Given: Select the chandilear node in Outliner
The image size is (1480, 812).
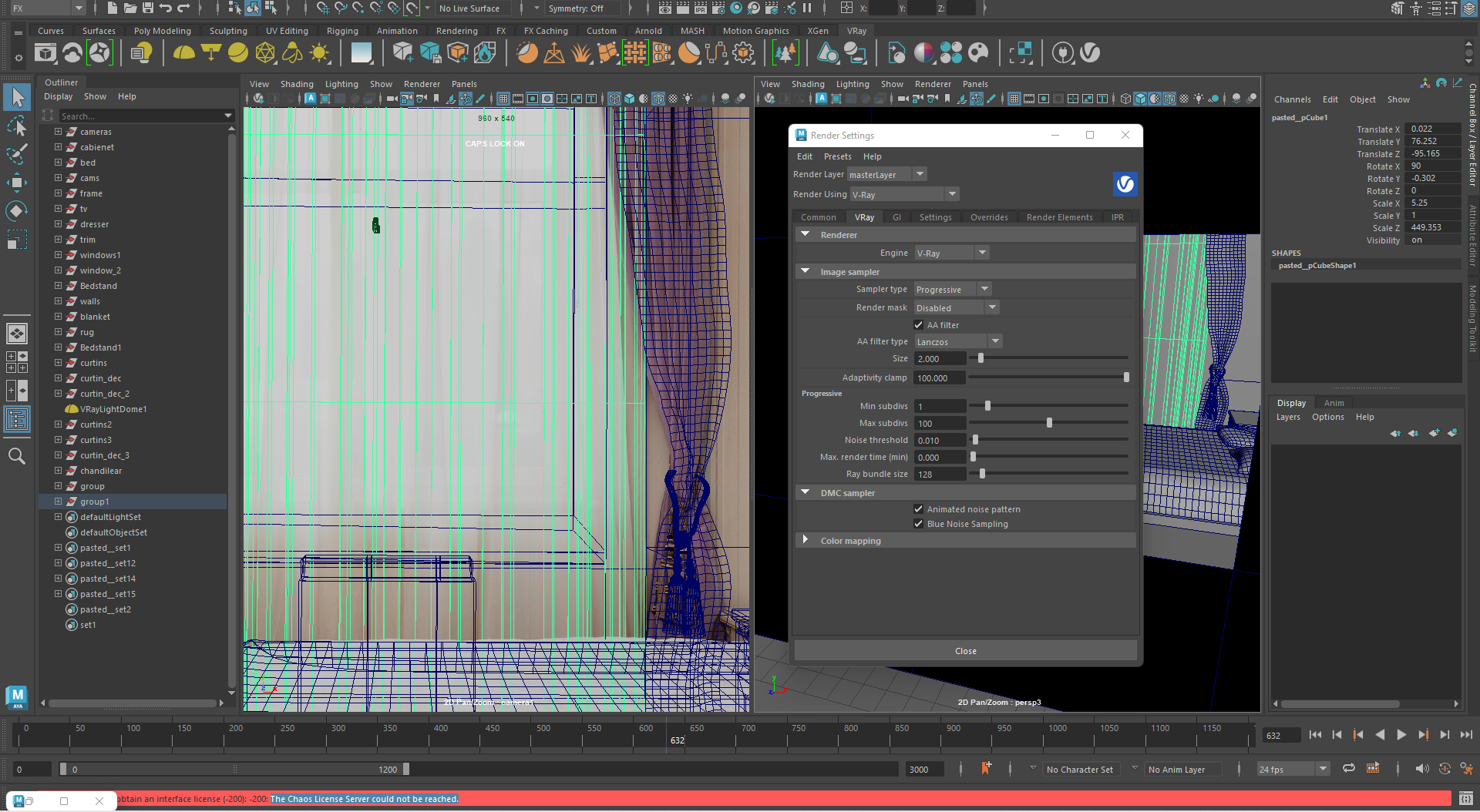Looking at the screenshot, I should [101, 471].
